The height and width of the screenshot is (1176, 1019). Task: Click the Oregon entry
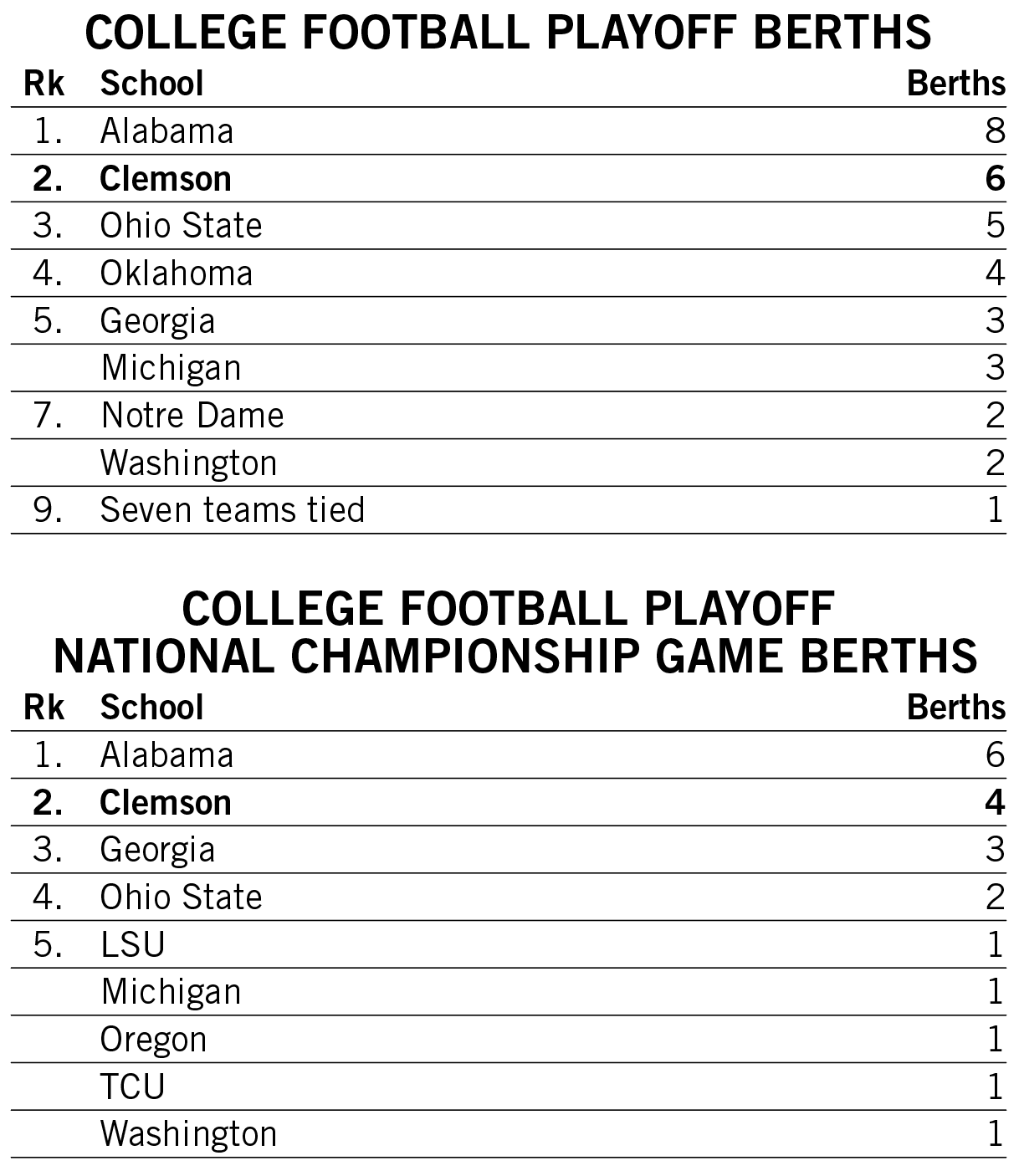pyautogui.click(x=153, y=1040)
